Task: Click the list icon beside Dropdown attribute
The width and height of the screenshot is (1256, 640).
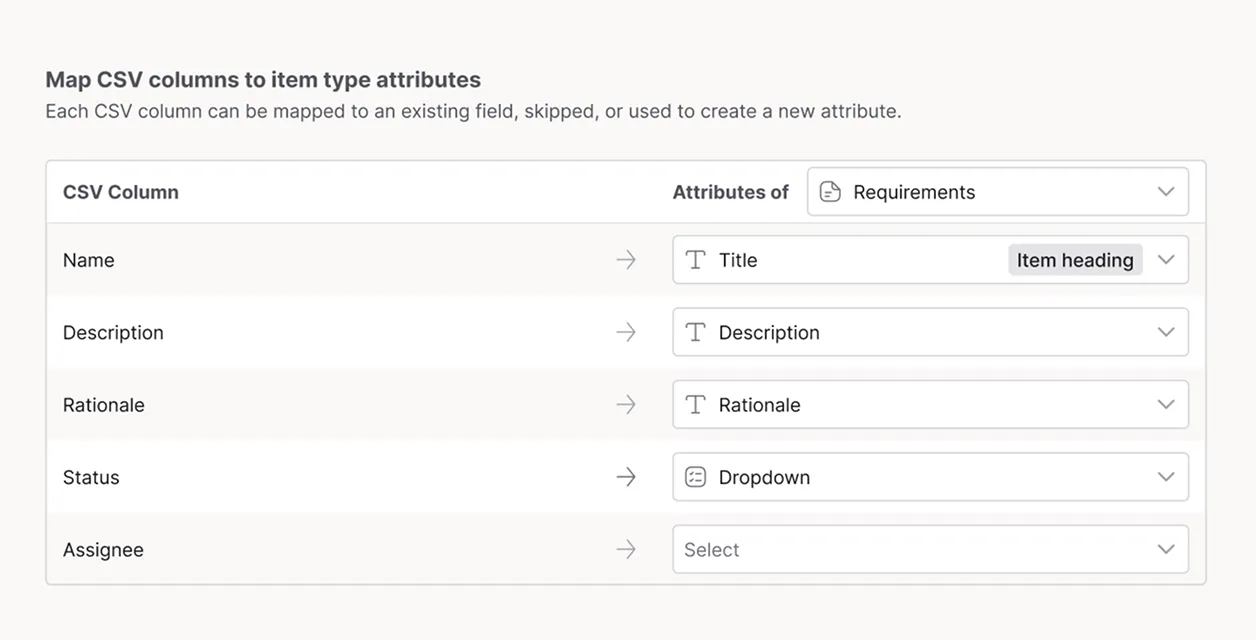Action: click(695, 477)
